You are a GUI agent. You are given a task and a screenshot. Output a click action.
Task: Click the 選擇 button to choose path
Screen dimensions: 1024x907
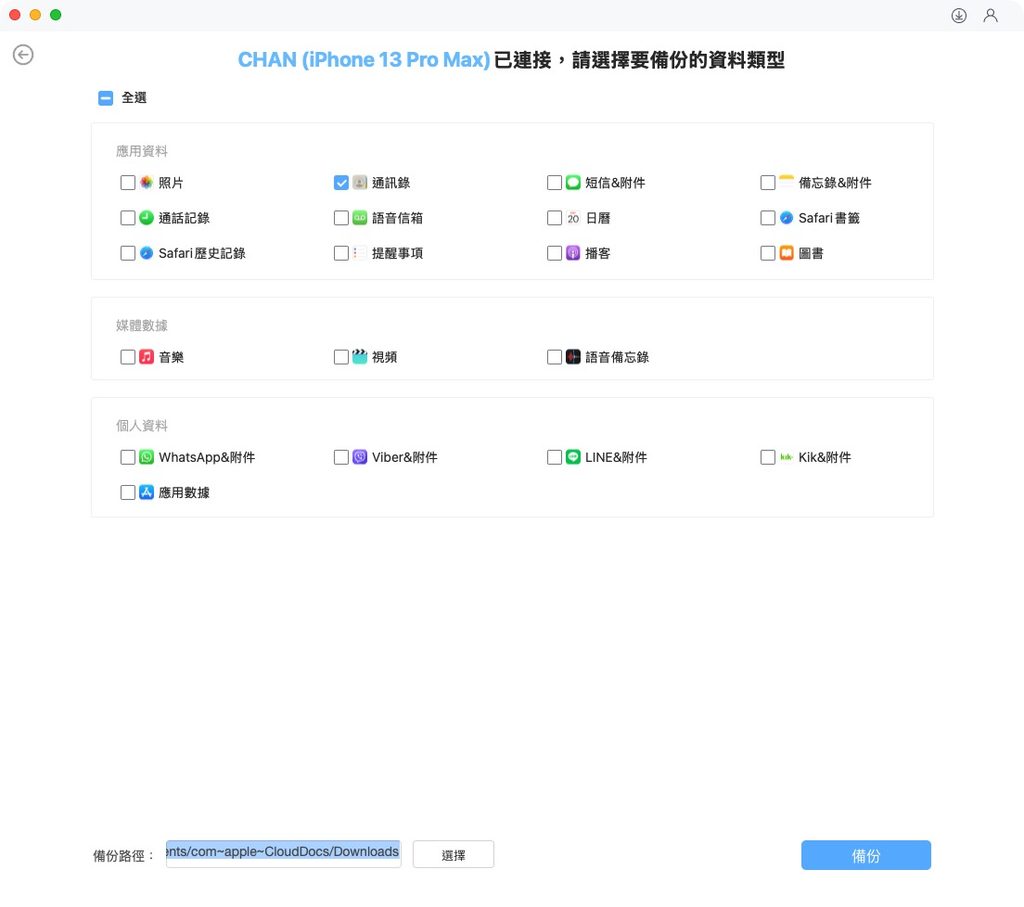click(x=453, y=855)
